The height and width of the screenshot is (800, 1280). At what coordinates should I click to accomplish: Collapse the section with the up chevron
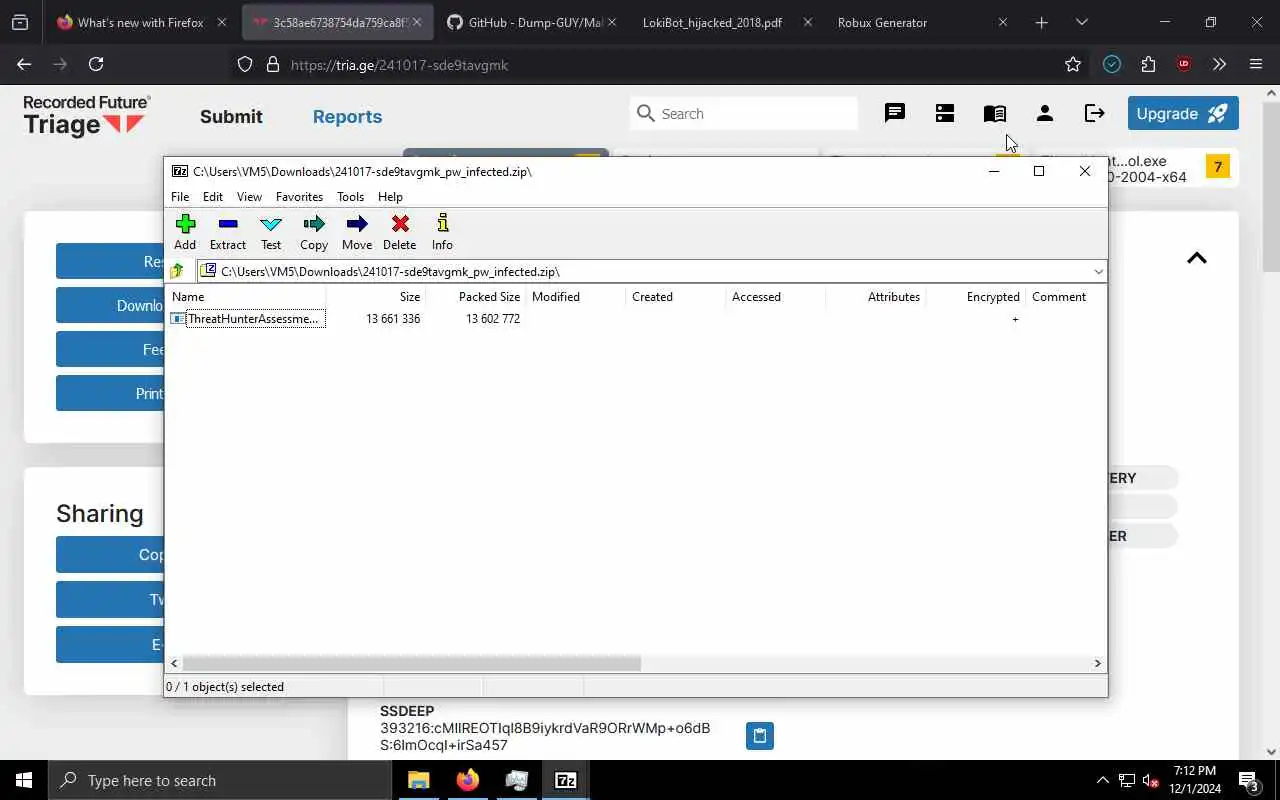tap(1196, 258)
